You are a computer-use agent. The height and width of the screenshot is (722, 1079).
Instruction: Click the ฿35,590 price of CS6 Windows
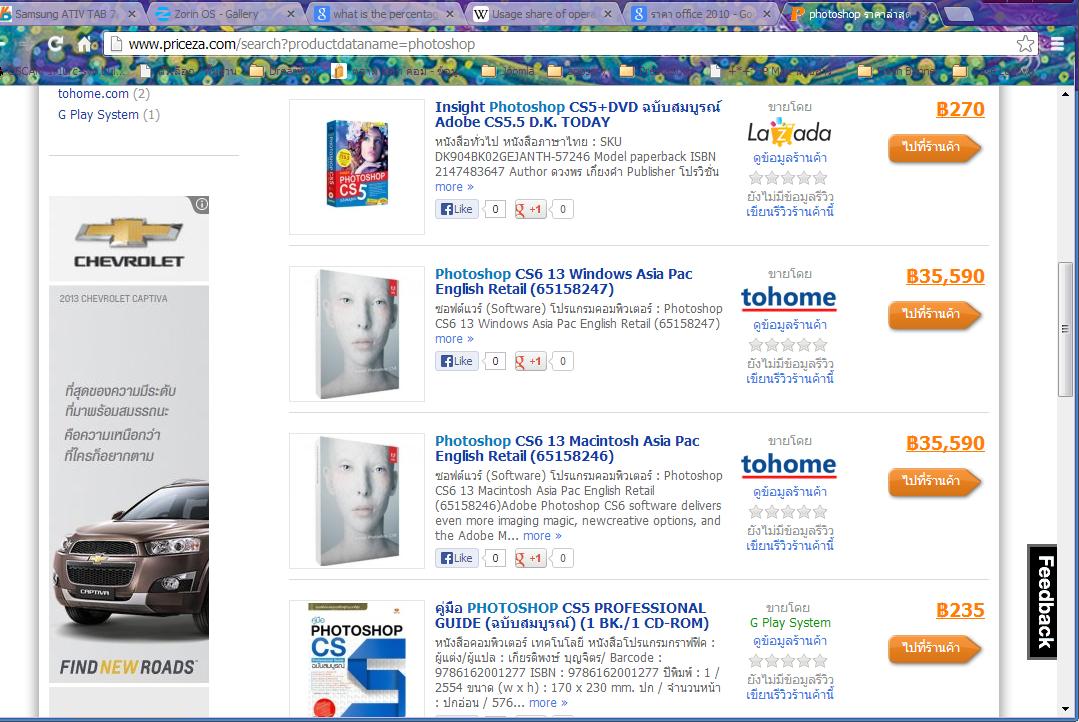pyautogui.click(x=946, y=277)
